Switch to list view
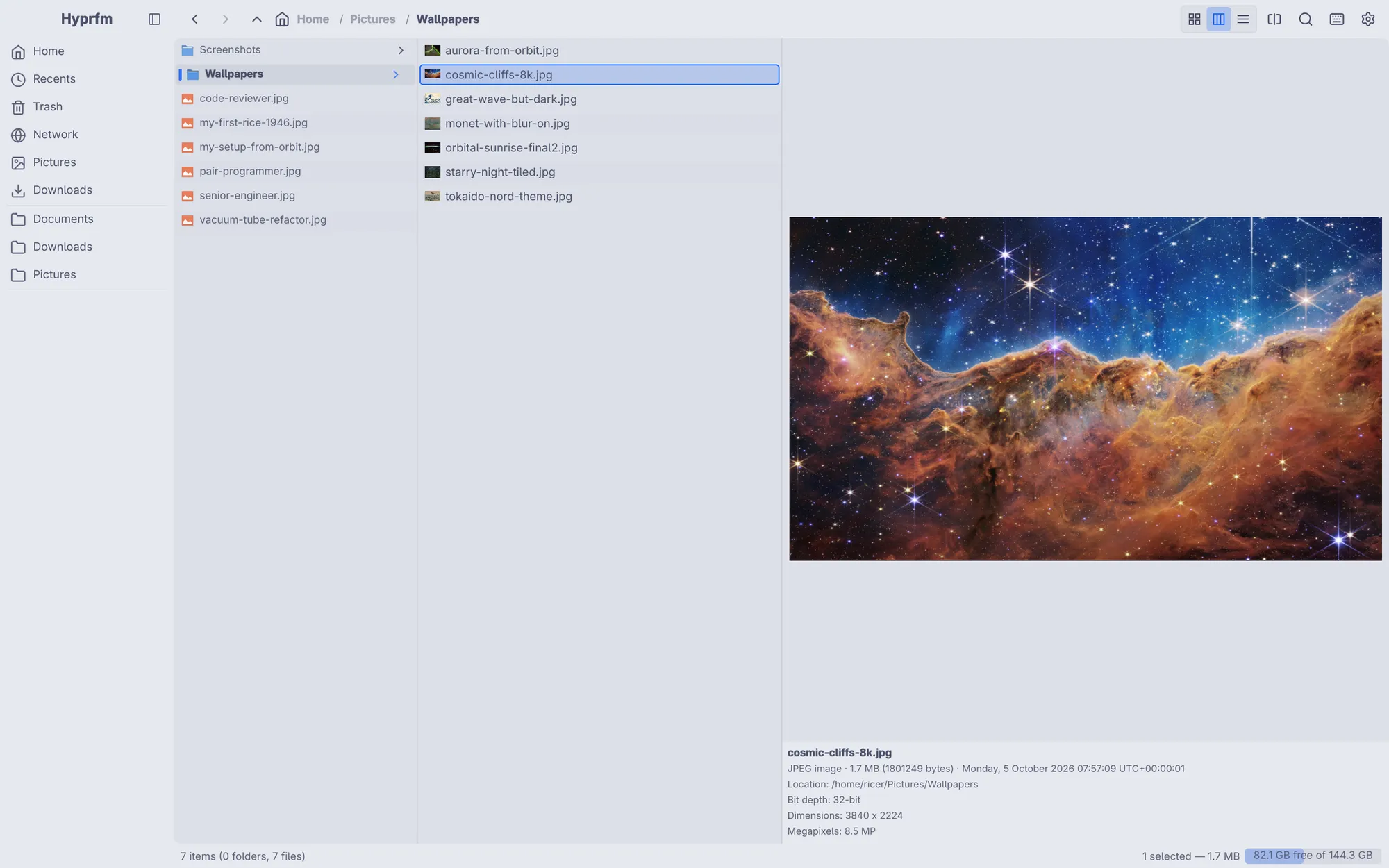The width and height of the screenshot is (1389, 868). tap(1243, 19)
